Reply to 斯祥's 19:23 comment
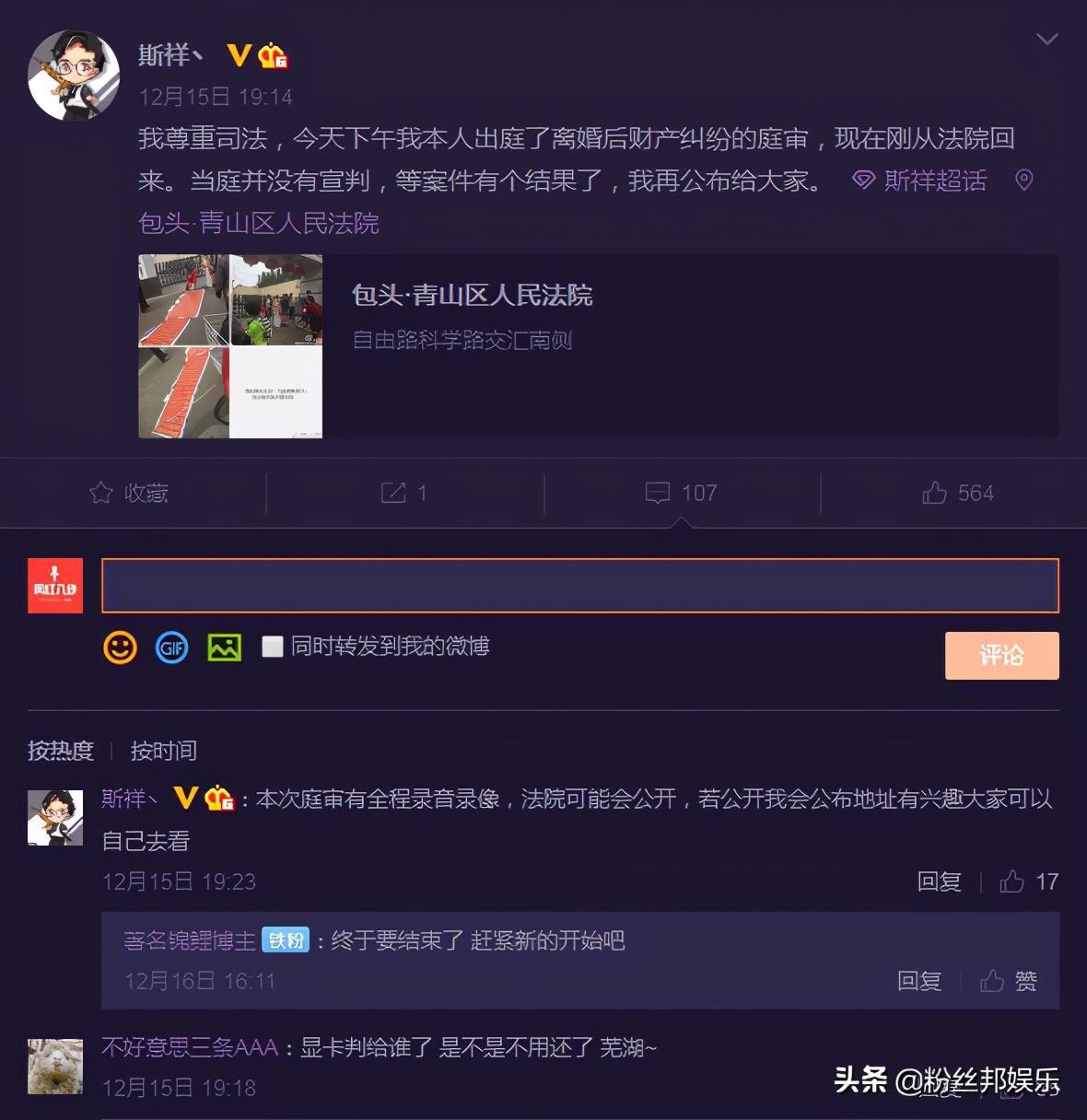 point(939,881)
